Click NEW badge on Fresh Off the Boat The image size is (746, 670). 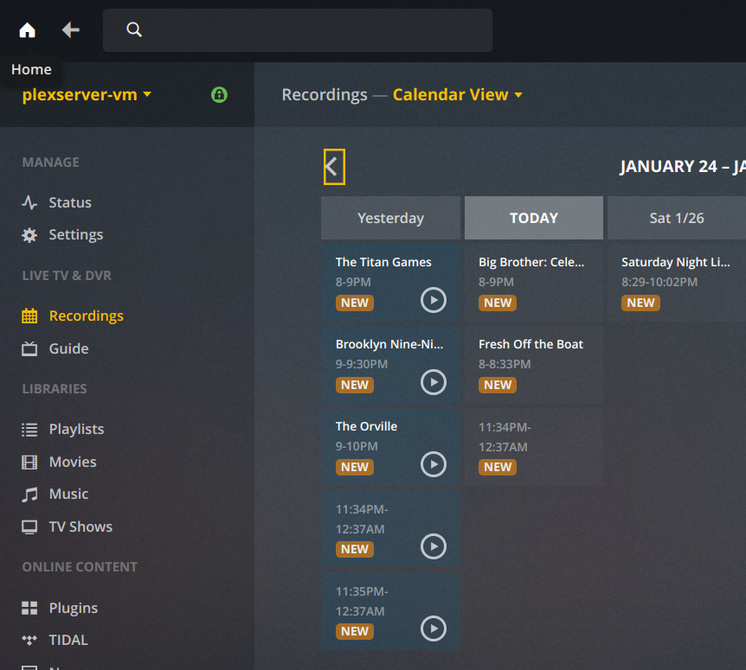coord(498,385)
